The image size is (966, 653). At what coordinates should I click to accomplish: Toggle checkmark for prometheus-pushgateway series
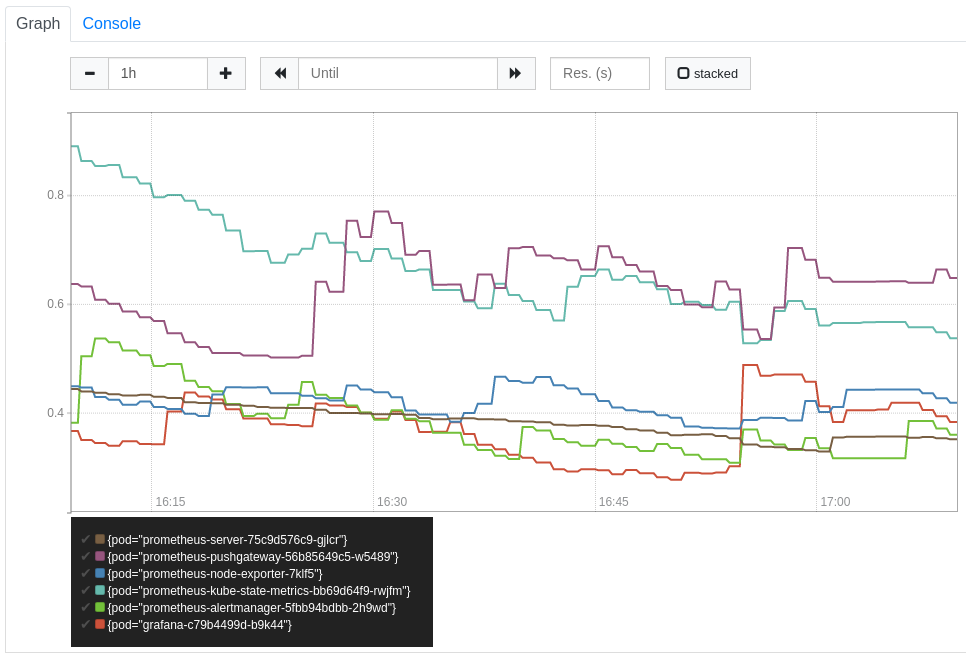point(85,556)
